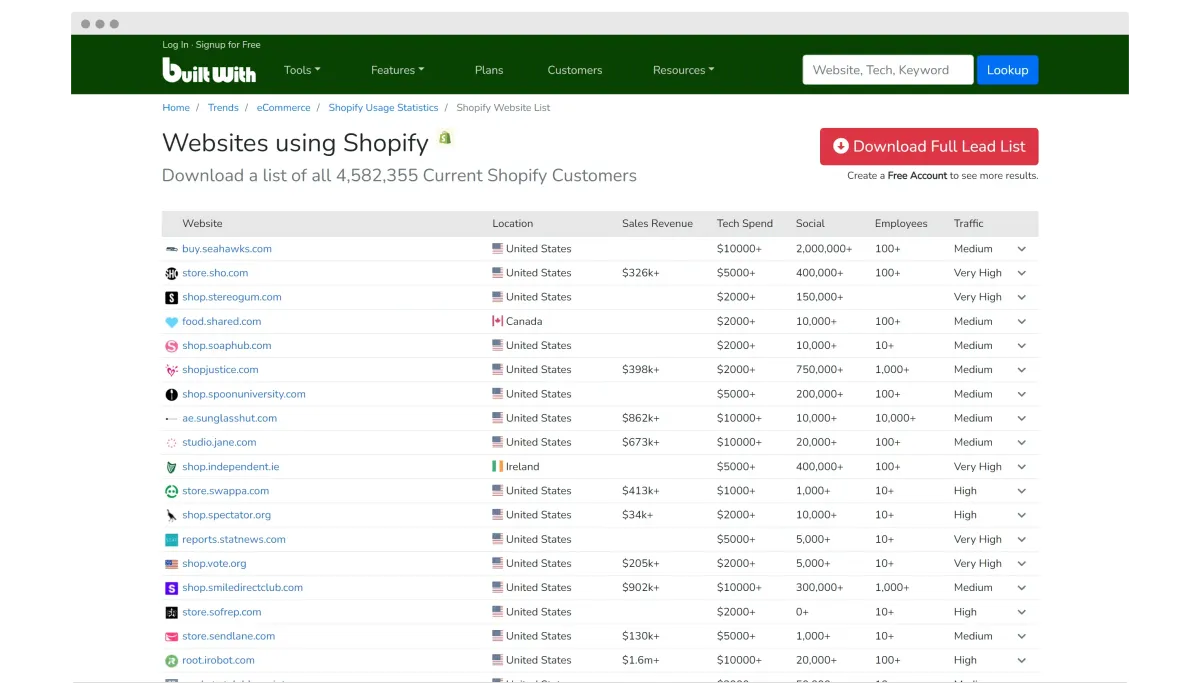Image resolution: width=1200 pixels, height=694 pixels.
Task: Click the shop.stereogum.com favicon
Action: tap(171, 297)
